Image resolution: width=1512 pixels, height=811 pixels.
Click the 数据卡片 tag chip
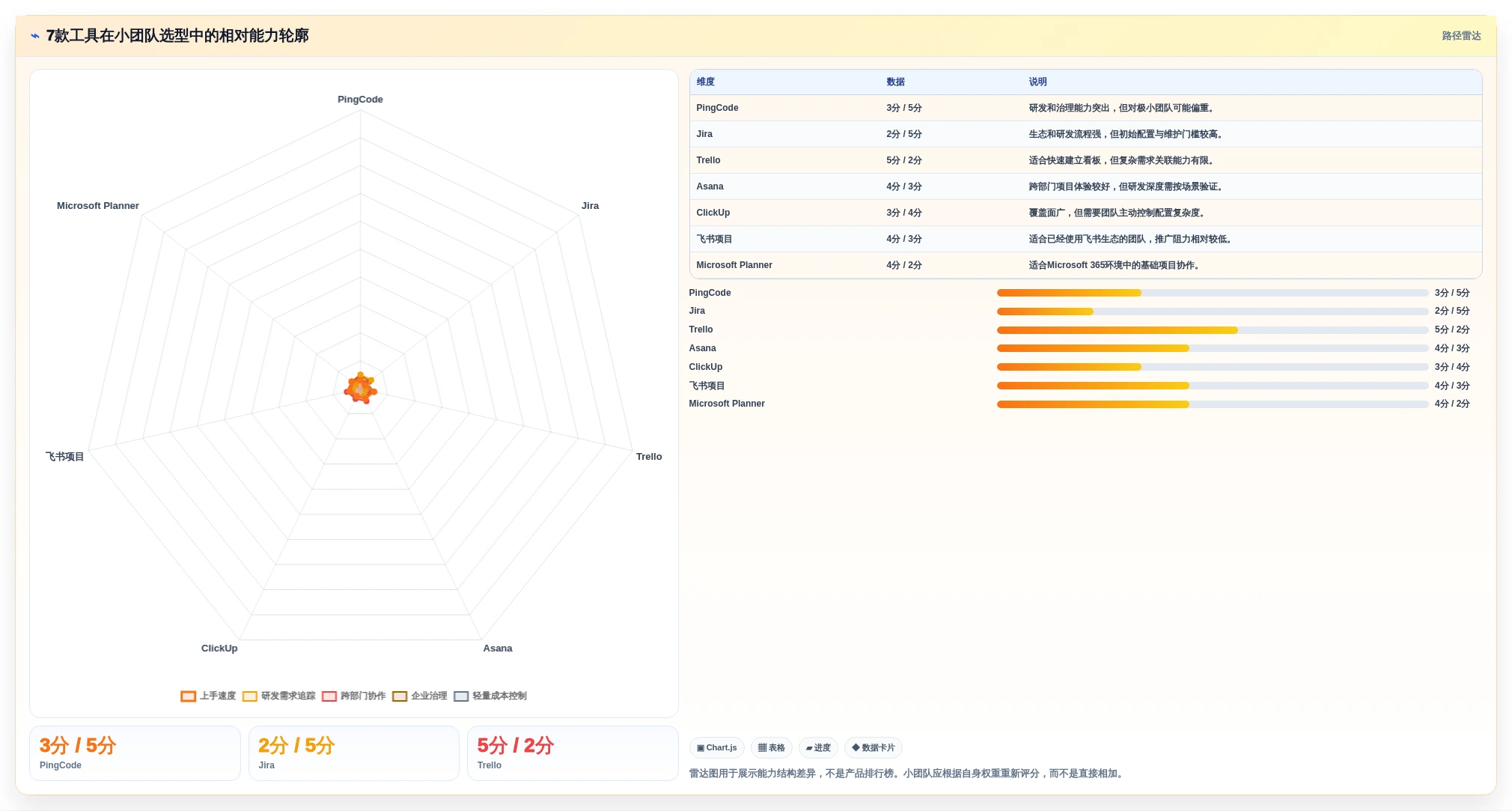coord(873,747)
